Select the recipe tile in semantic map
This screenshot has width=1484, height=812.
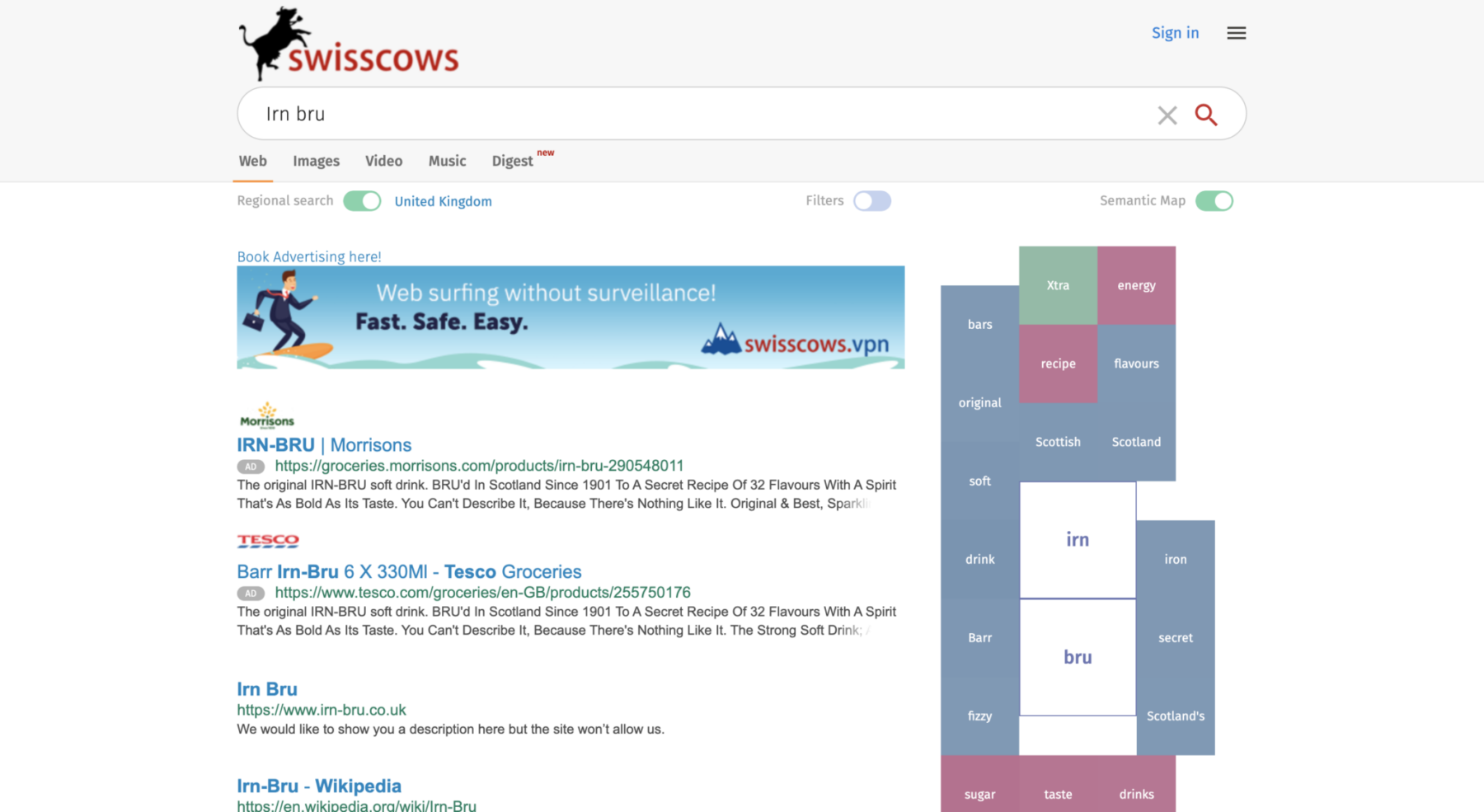tap(1058, 364)
